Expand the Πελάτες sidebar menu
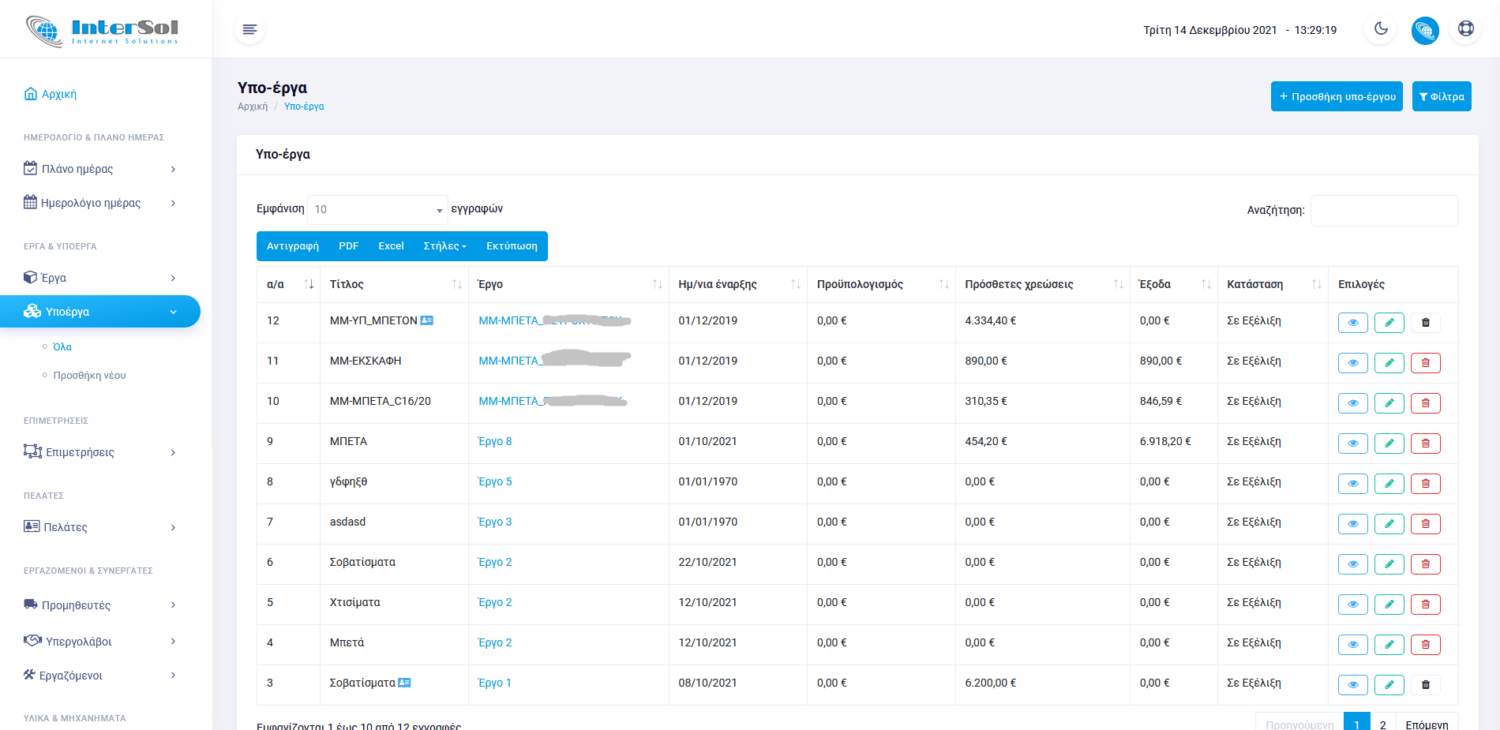 point(100,527)
